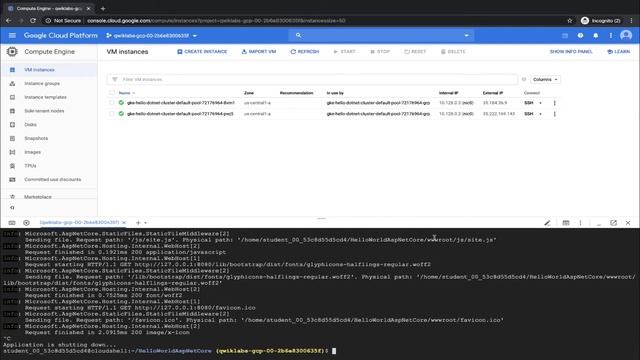Open the Learn panel
This screenshot has height=360, width=640.
(618, 52)
